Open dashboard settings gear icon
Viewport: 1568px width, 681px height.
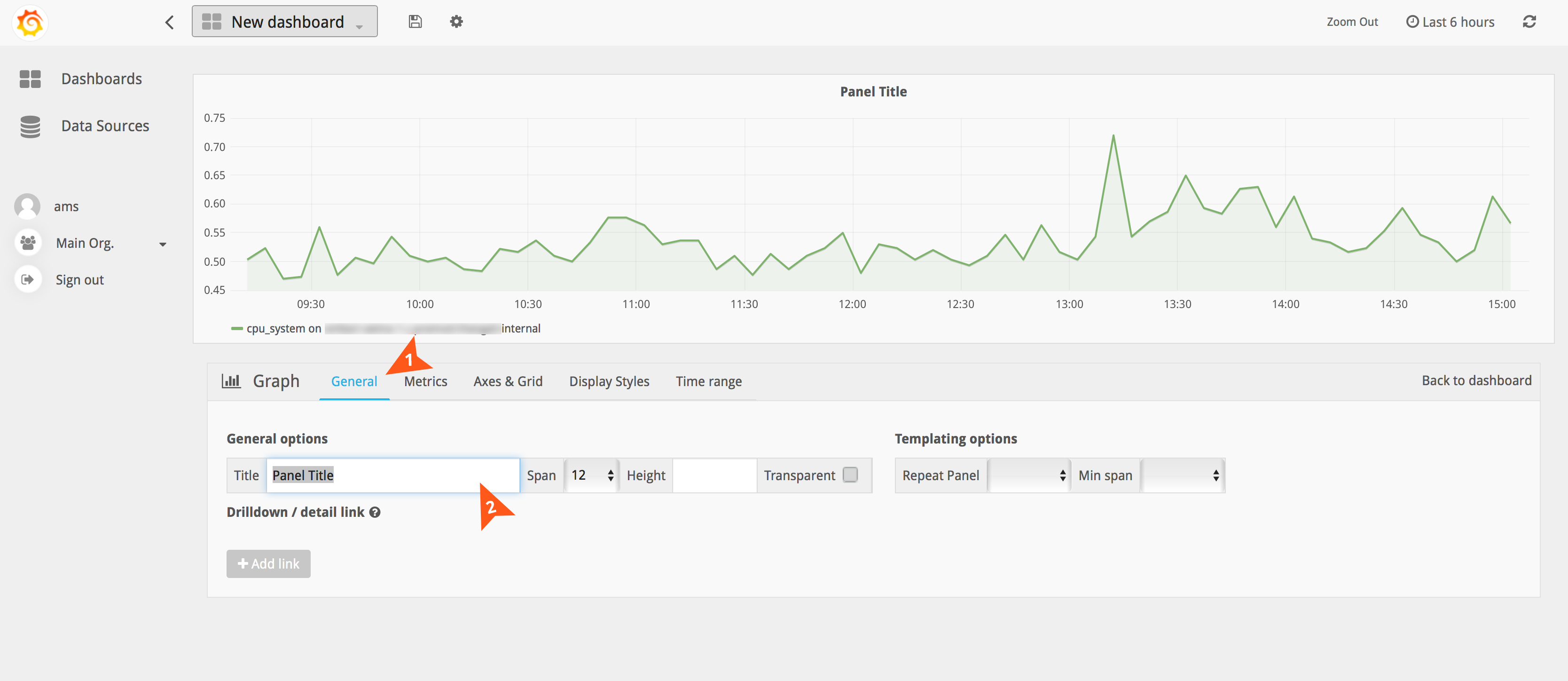[x=456, y=22]
